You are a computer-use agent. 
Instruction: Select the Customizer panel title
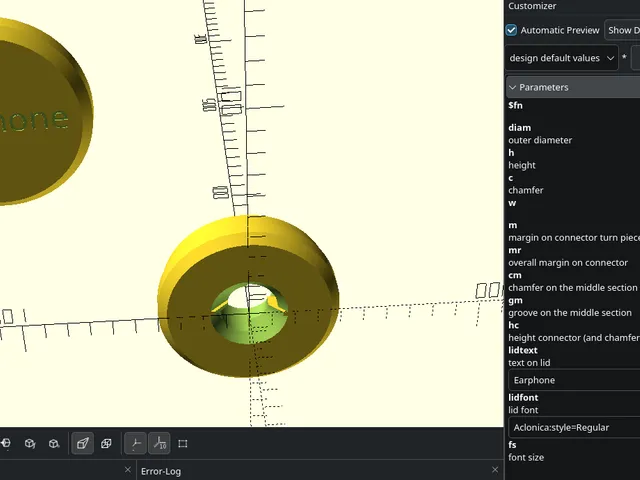pyautogui.click(x=532, y=6)
